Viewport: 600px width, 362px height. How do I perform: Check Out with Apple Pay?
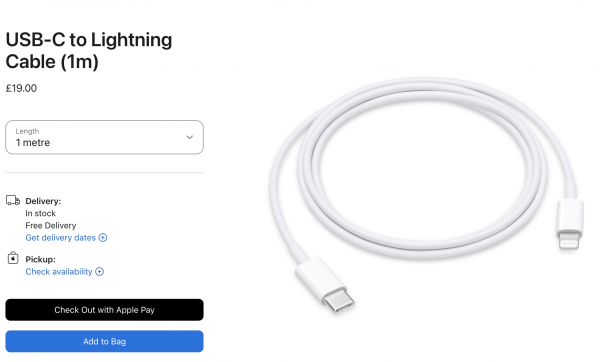(x=104, y=310)
